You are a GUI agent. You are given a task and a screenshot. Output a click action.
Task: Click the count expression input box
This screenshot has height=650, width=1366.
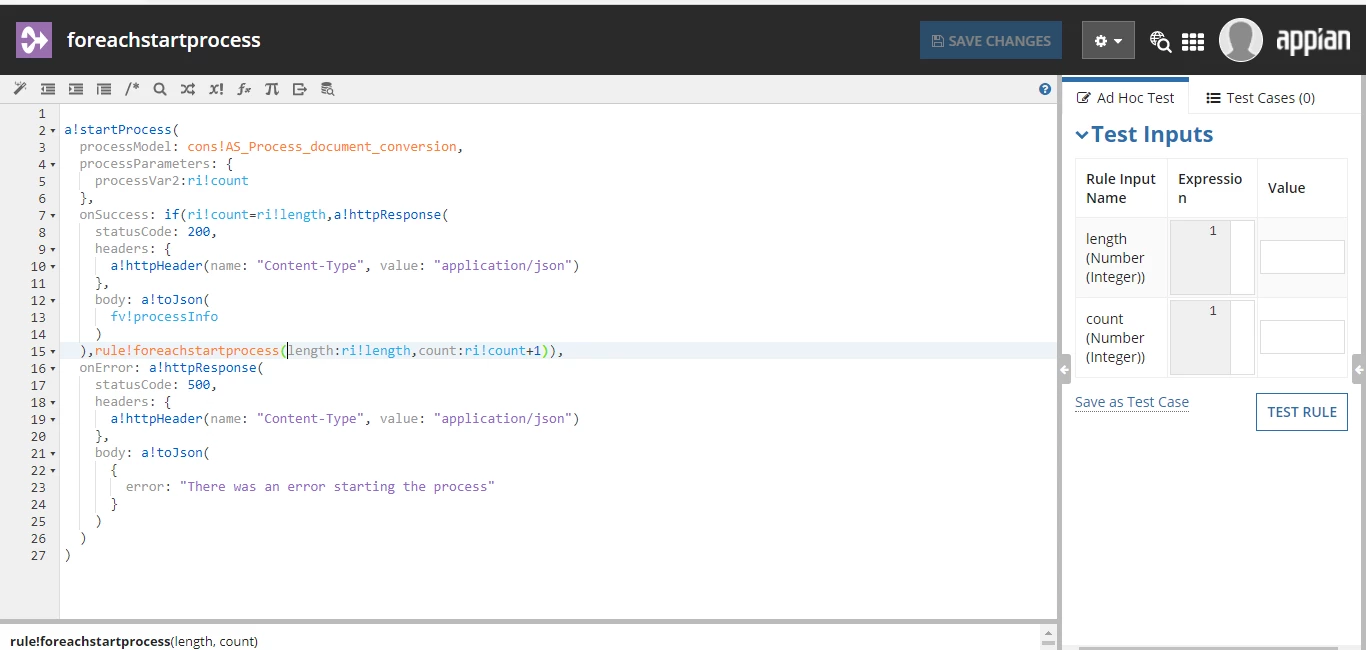(x=1212, y=337)
